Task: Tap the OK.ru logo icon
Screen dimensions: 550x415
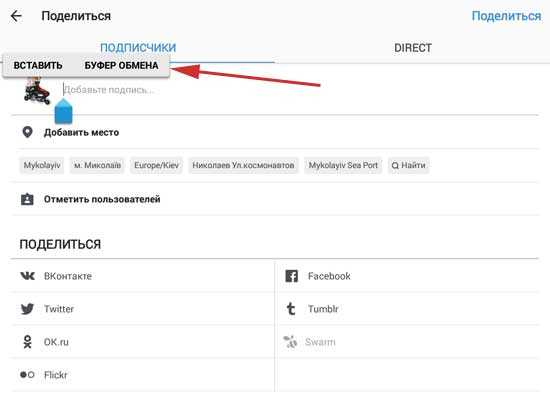Action: (x=27, y=342)
